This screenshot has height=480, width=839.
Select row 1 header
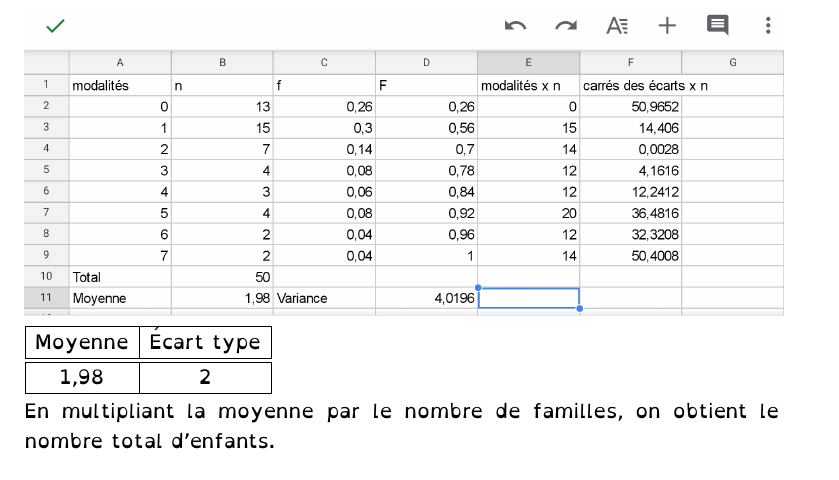point(46,86)
